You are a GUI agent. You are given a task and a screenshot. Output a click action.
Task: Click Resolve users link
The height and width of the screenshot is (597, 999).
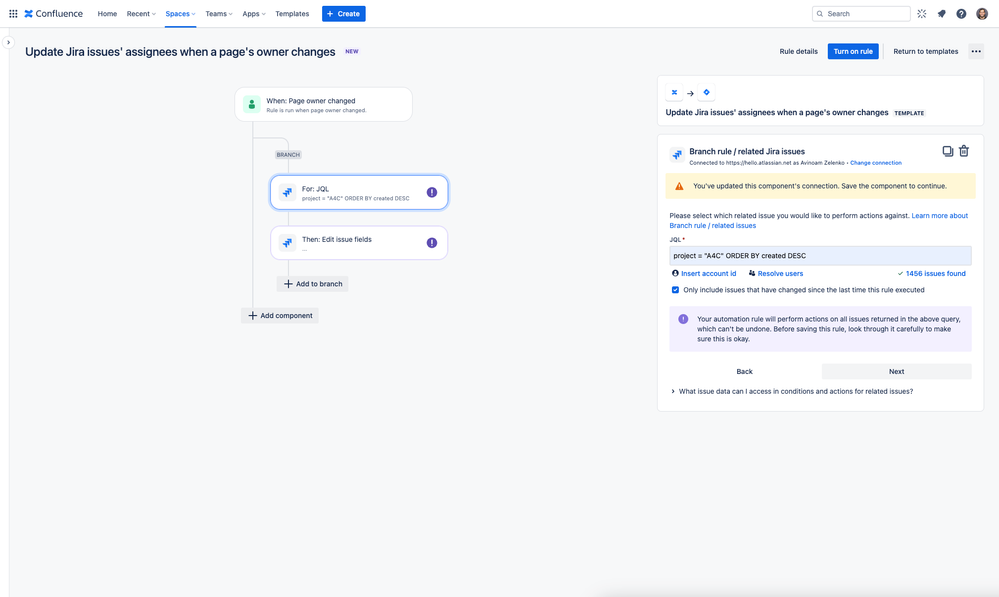[775, 273]
